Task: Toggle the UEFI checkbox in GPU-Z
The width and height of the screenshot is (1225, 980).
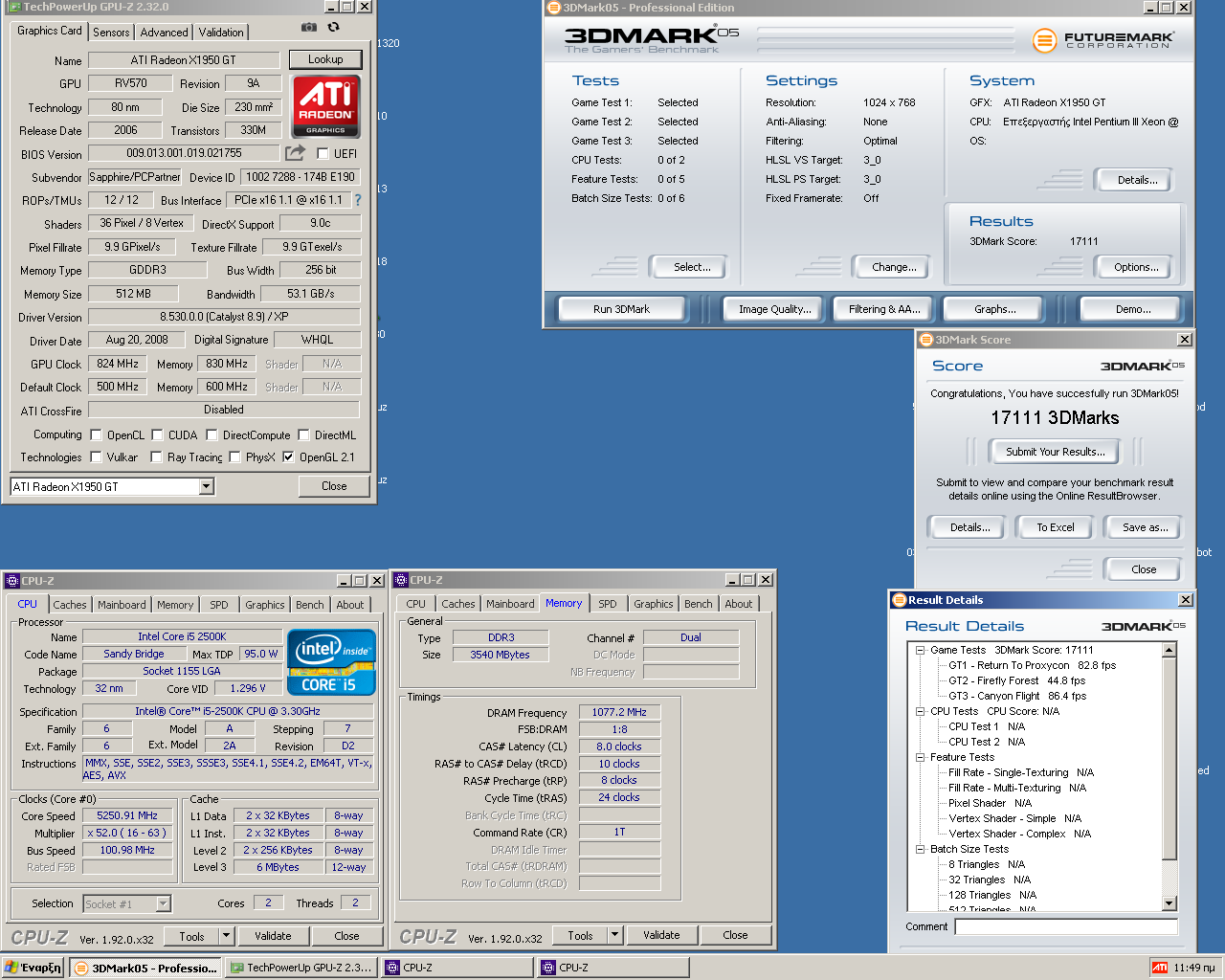Action: pos(323,153)
